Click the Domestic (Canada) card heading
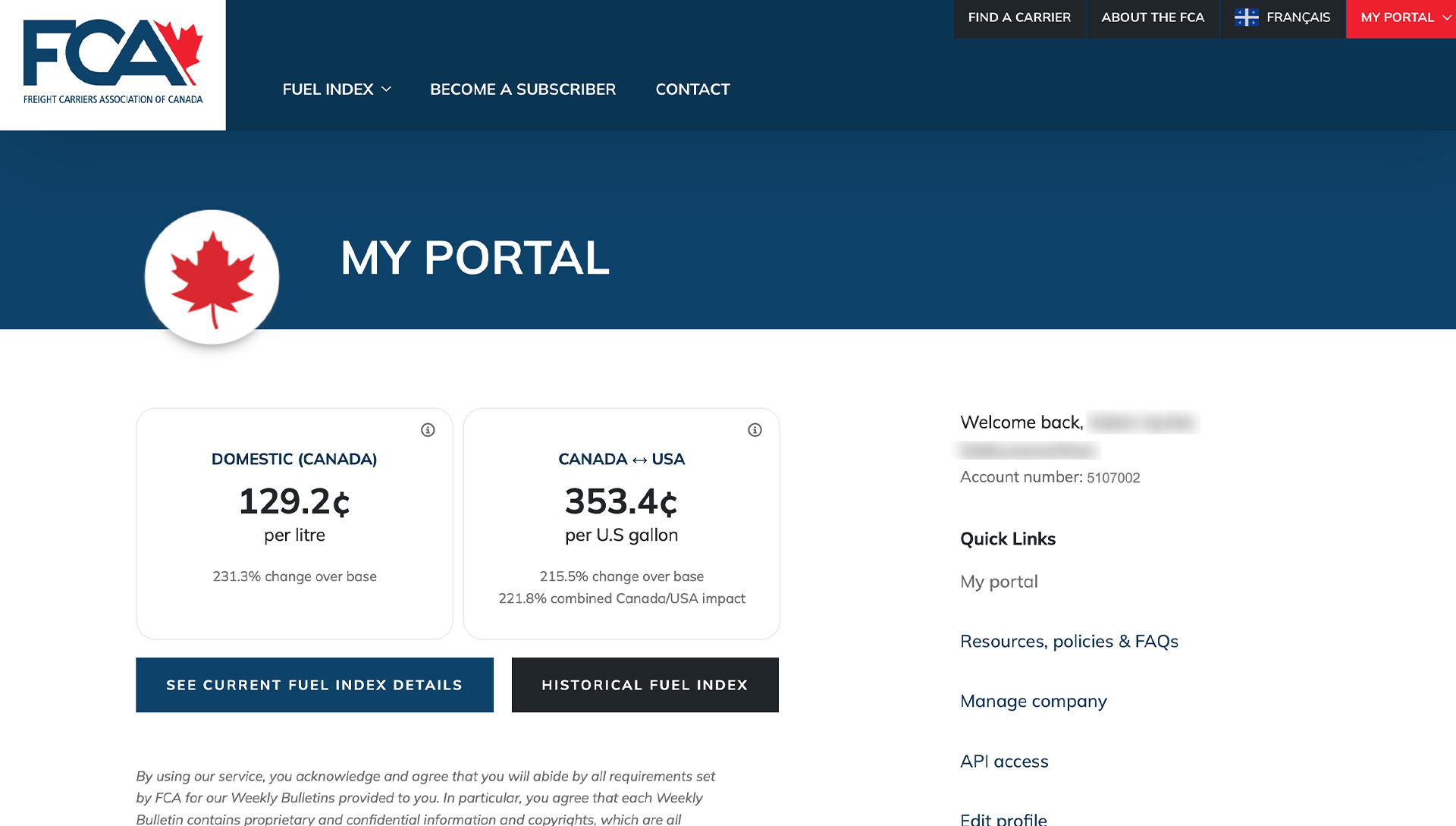This screenshot has height=826, width=1456. click(294, 459)
